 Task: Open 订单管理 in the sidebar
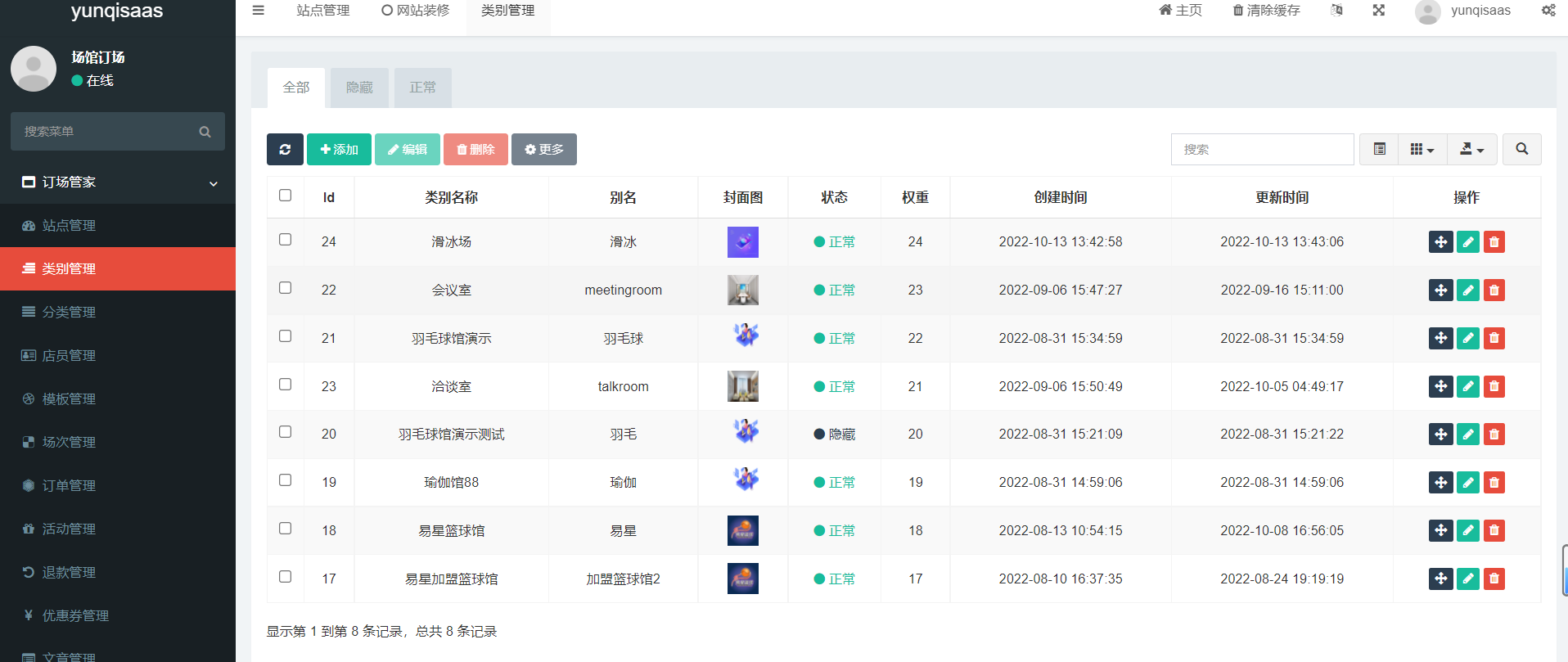[x=118, y=485]
